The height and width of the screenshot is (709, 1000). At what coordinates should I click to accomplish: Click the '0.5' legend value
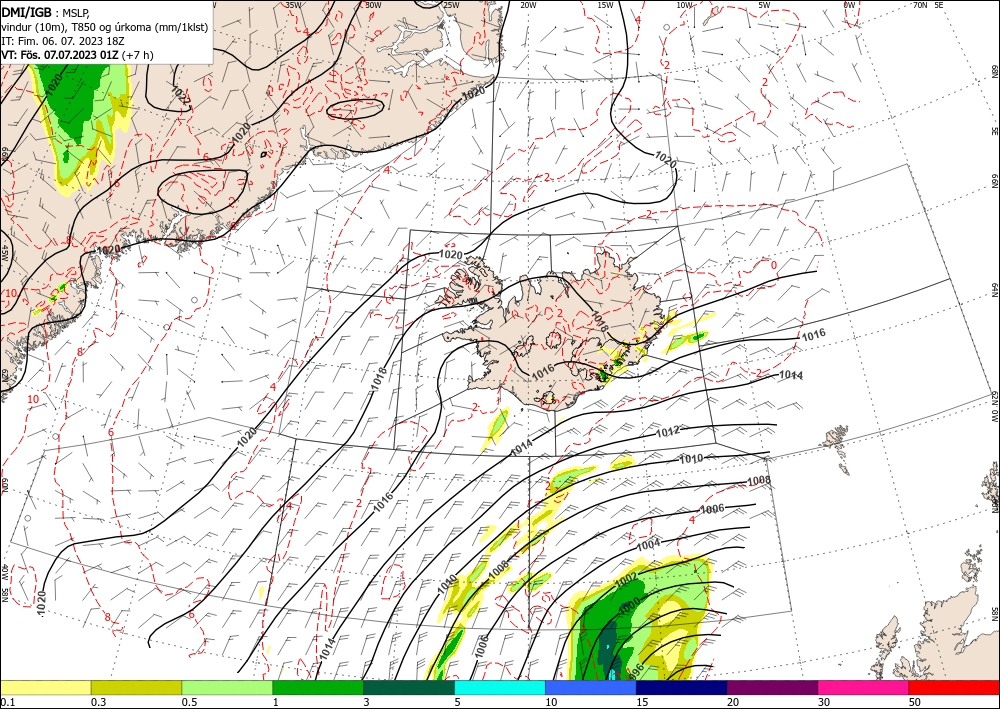(189, 702)
